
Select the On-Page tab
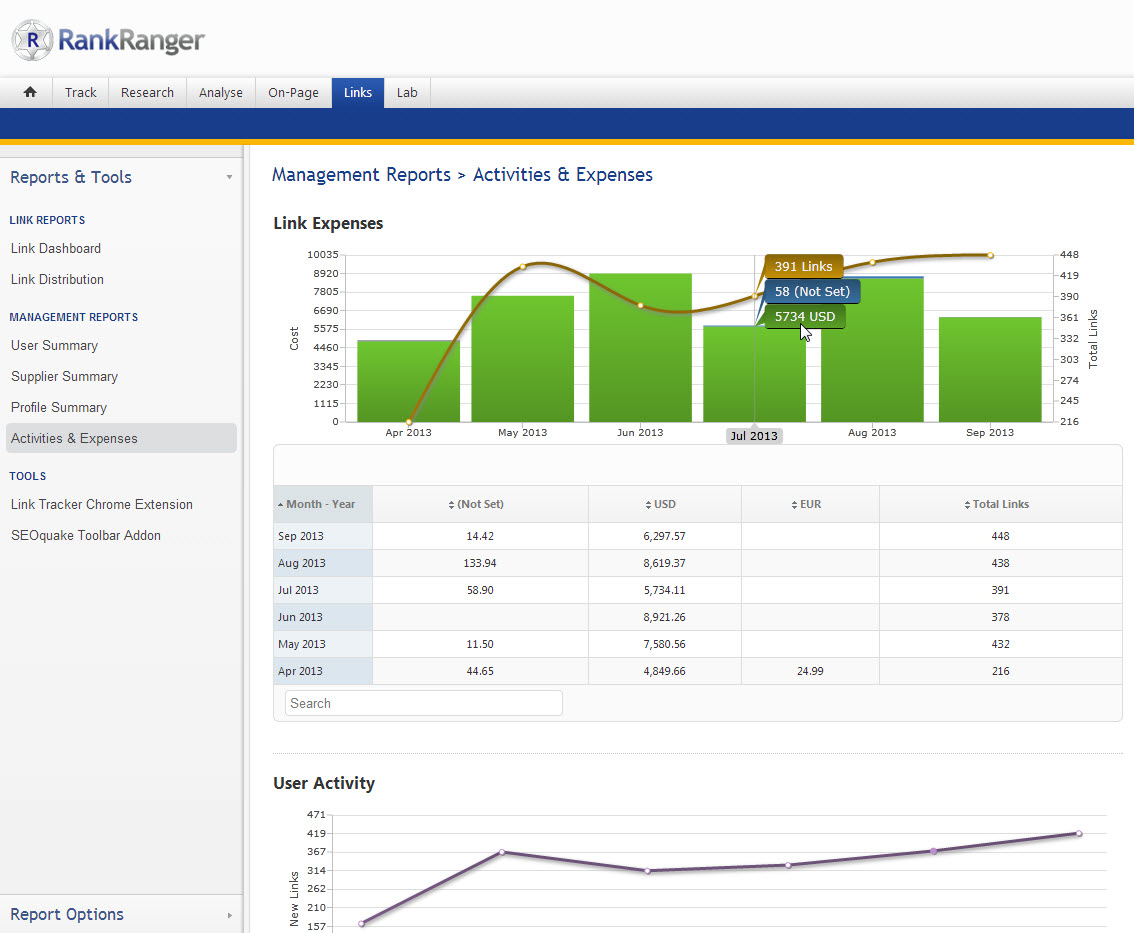point(293,92)
